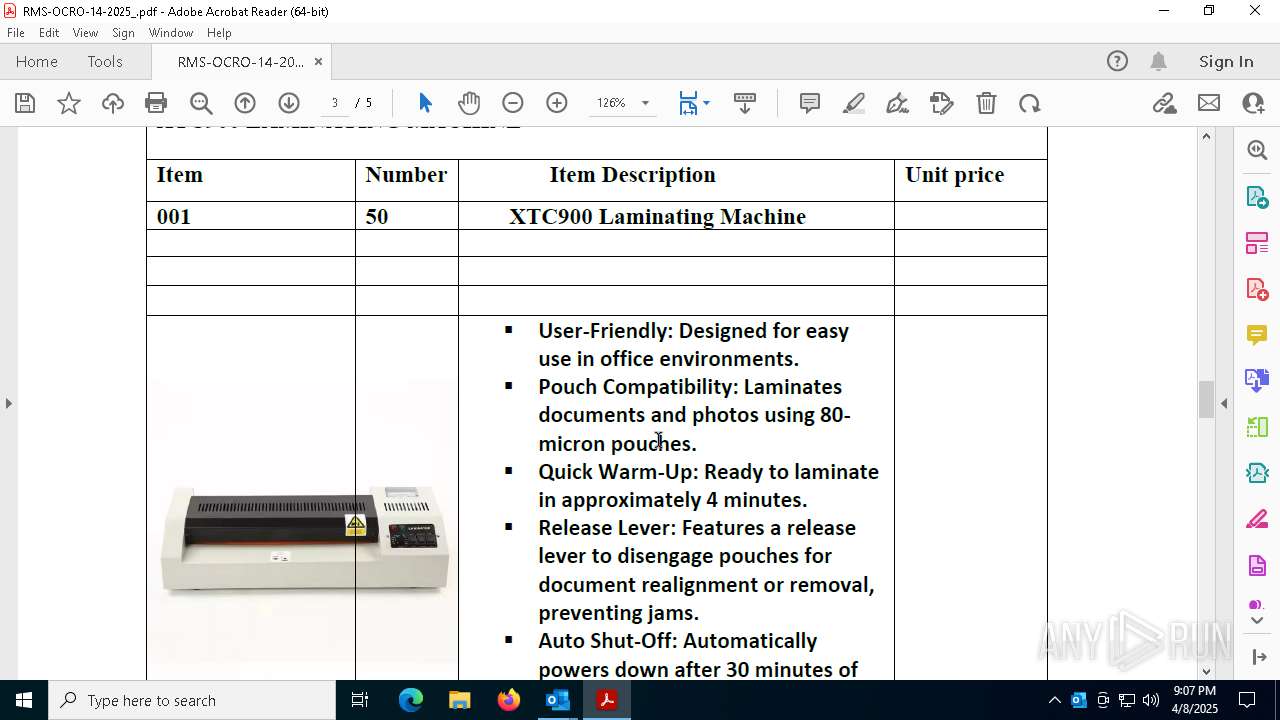Click the vertical scrollbar up arrow
This screenshot has width=1280, height=720.
[x=1206, y=136]
